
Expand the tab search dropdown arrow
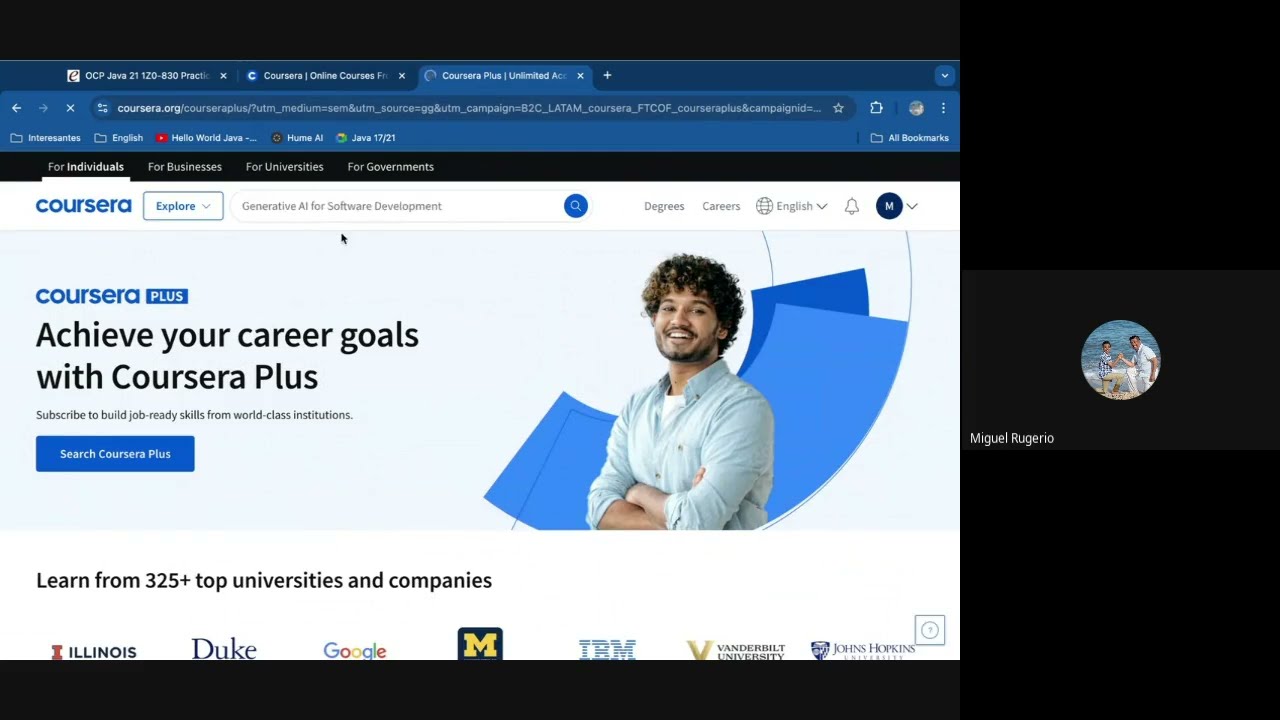pos(944,75)
